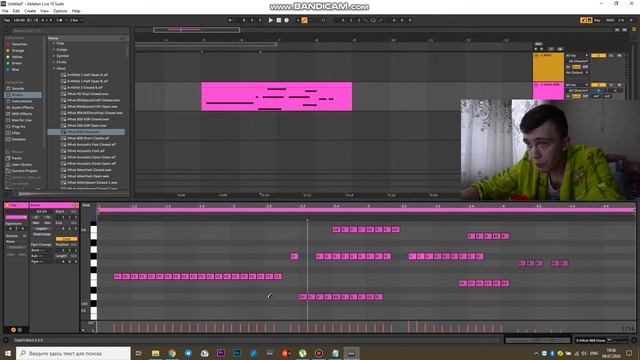
Task: Toggle the Follow playback button
Action: (x=231, y=20)
